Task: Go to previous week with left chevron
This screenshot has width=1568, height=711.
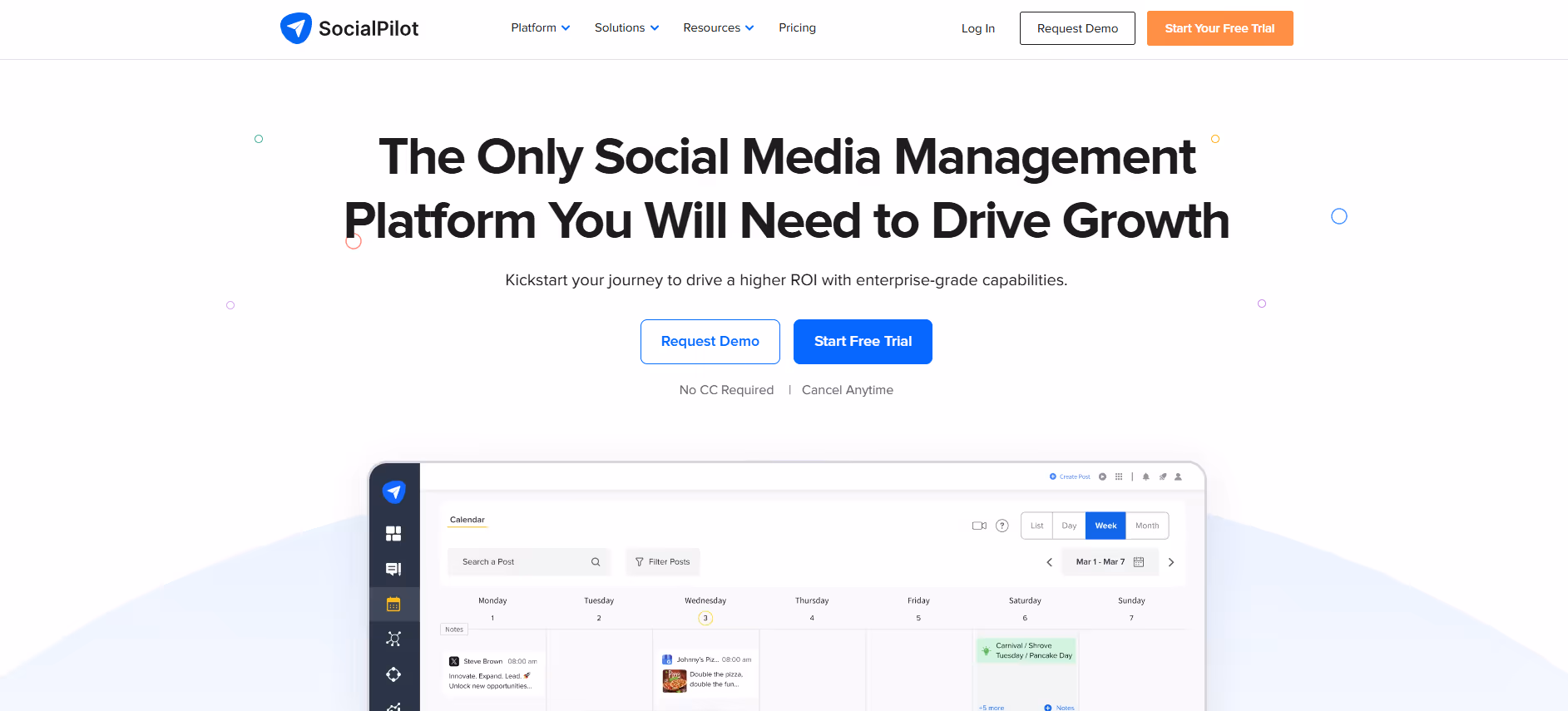Action: 1049,562
